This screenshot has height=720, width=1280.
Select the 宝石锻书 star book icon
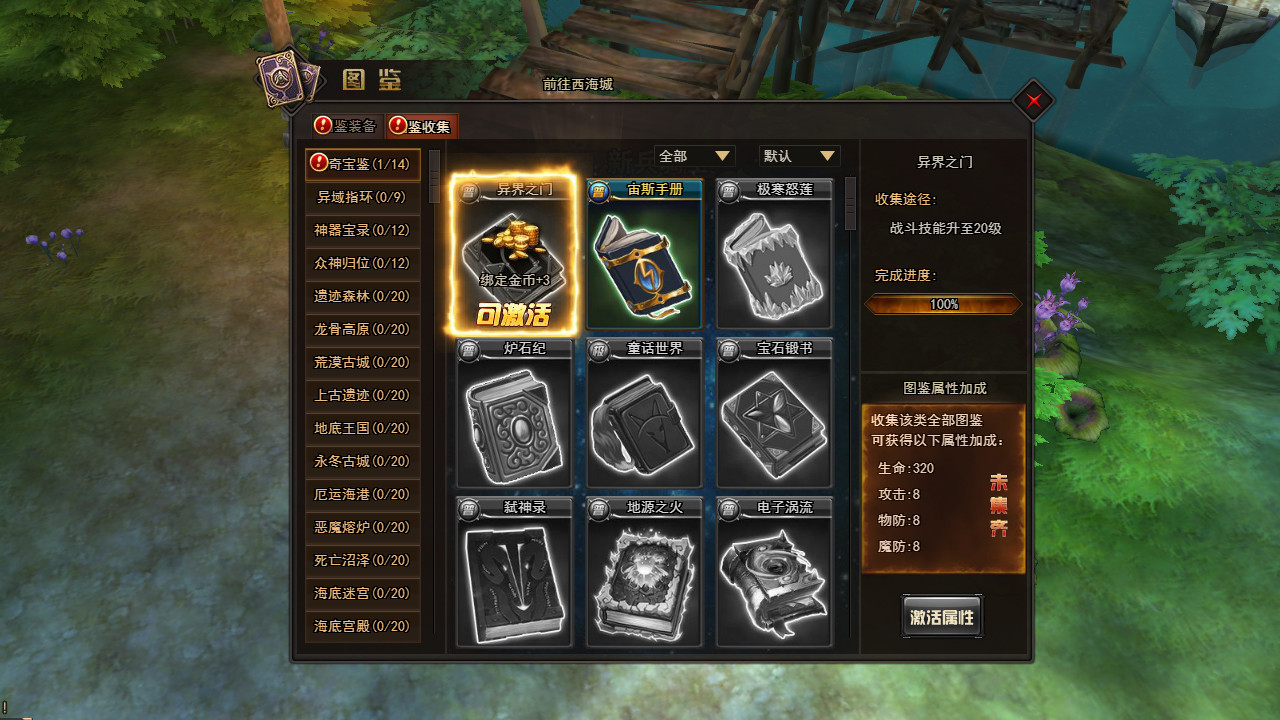click(x=774, y=413)
